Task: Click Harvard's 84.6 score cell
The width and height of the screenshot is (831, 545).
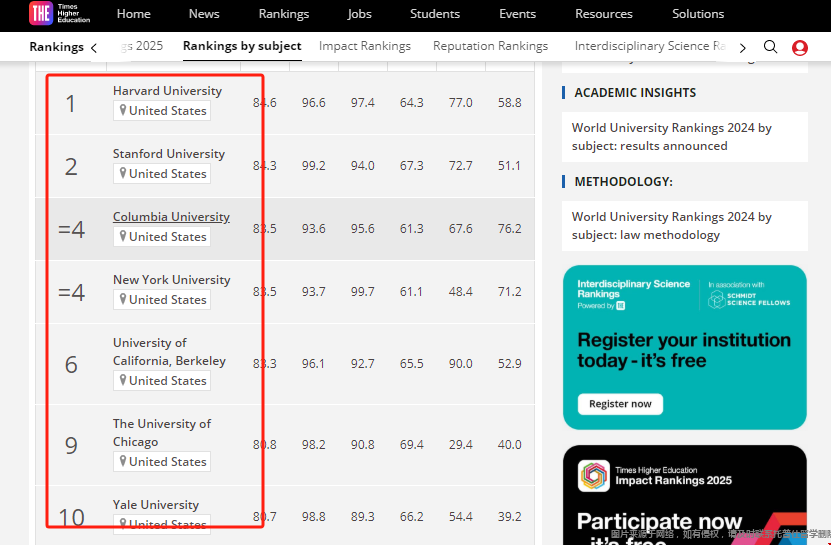Action: (x=264, y=102)
